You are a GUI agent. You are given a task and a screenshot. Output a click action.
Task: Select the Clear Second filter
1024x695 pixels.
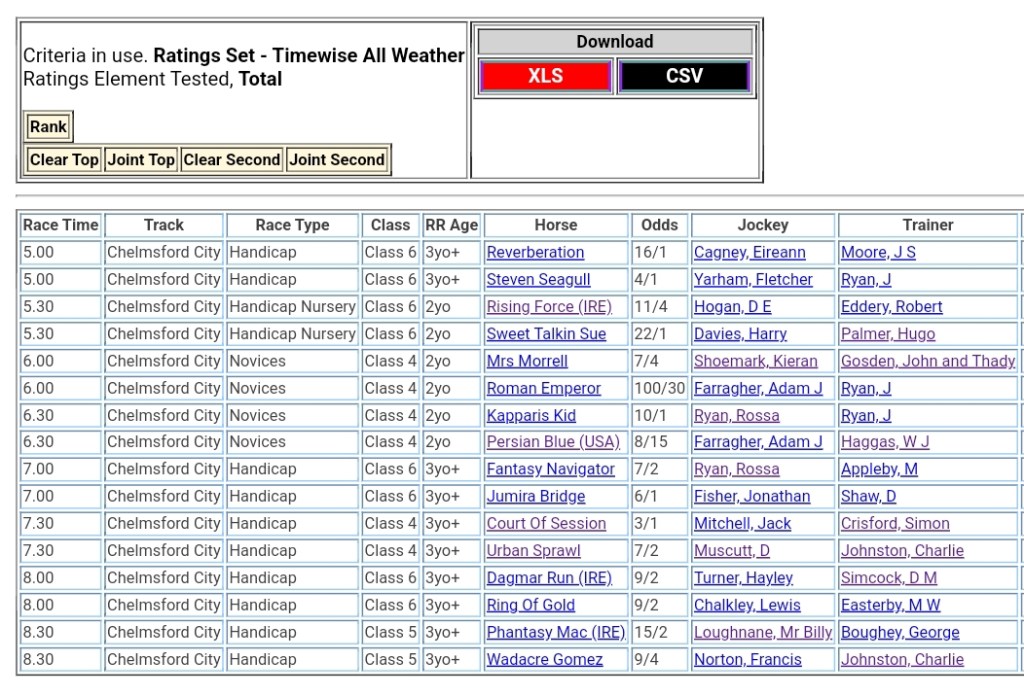pyautogui.click(x=232, y=160)
